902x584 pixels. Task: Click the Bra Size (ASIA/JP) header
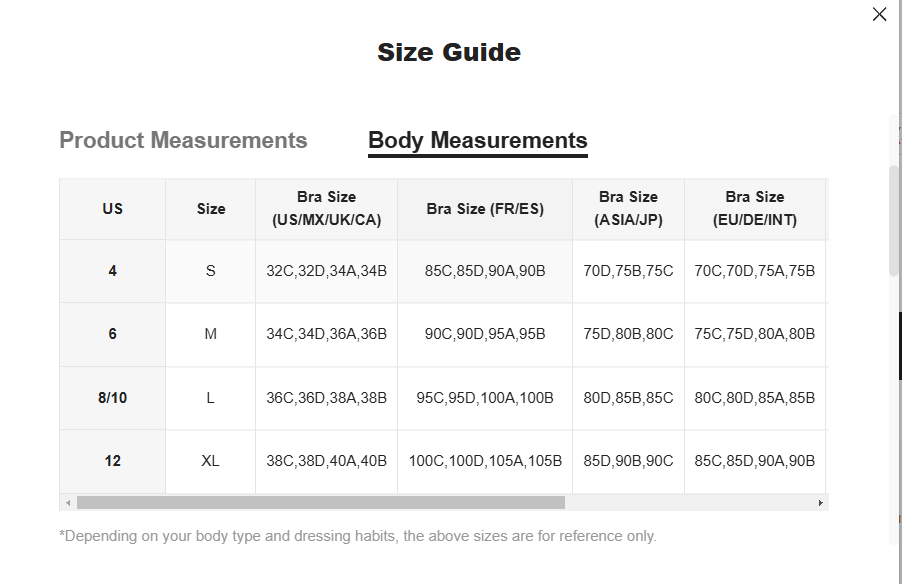[628, 209]
